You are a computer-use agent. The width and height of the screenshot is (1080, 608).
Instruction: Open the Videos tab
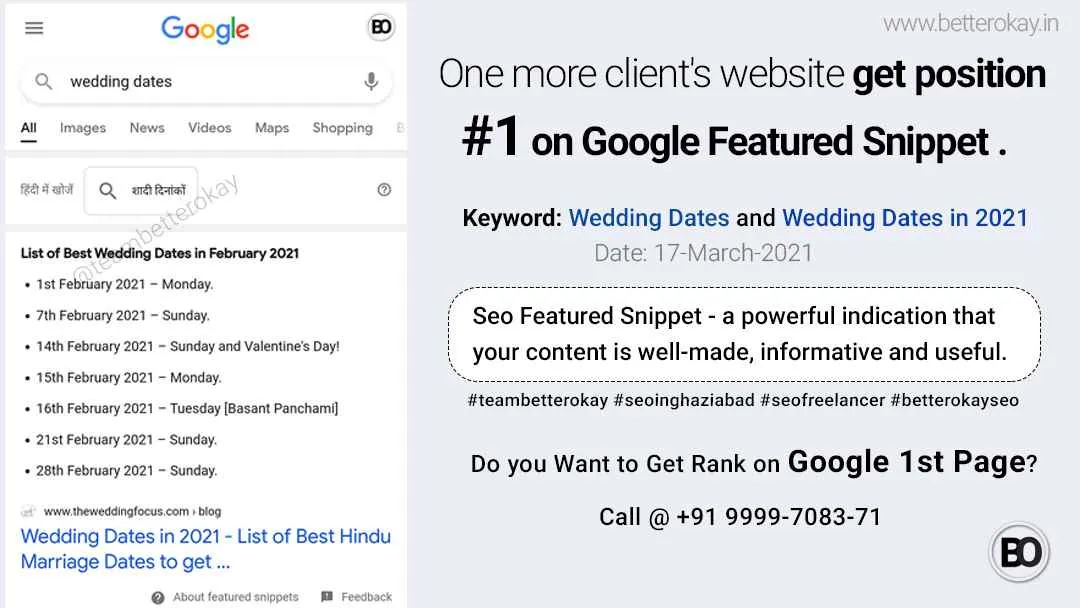210,128
